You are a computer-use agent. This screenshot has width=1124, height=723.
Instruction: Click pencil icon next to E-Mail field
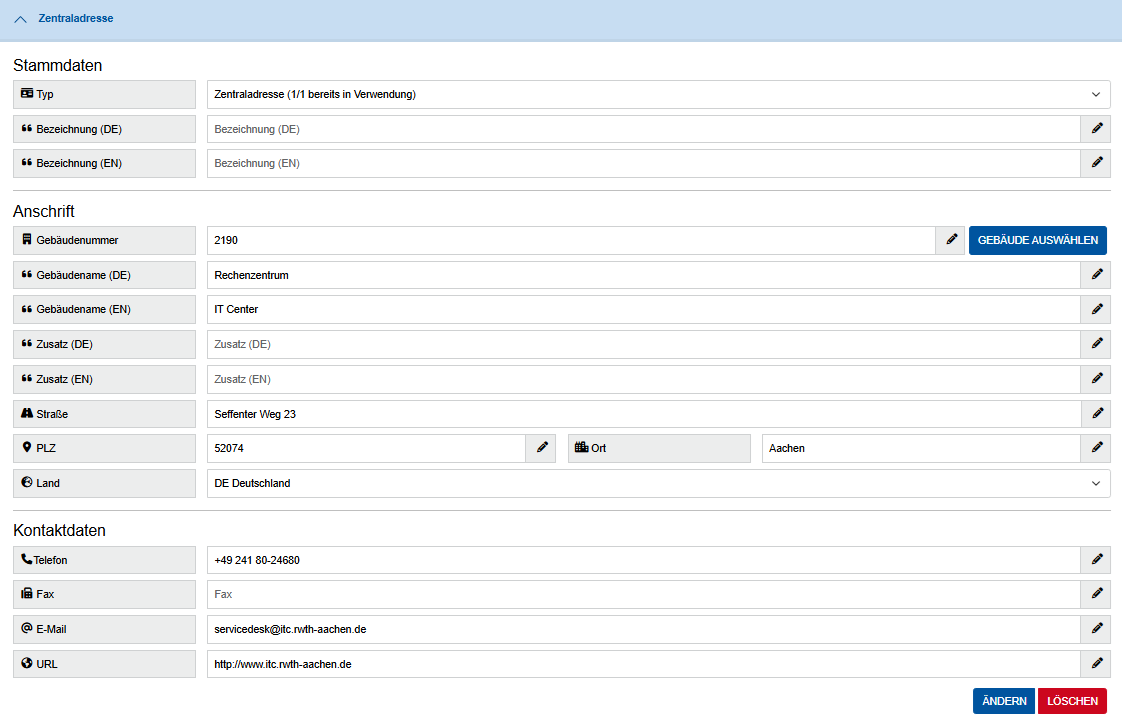pyautogui.click(x=1096, y=629)
